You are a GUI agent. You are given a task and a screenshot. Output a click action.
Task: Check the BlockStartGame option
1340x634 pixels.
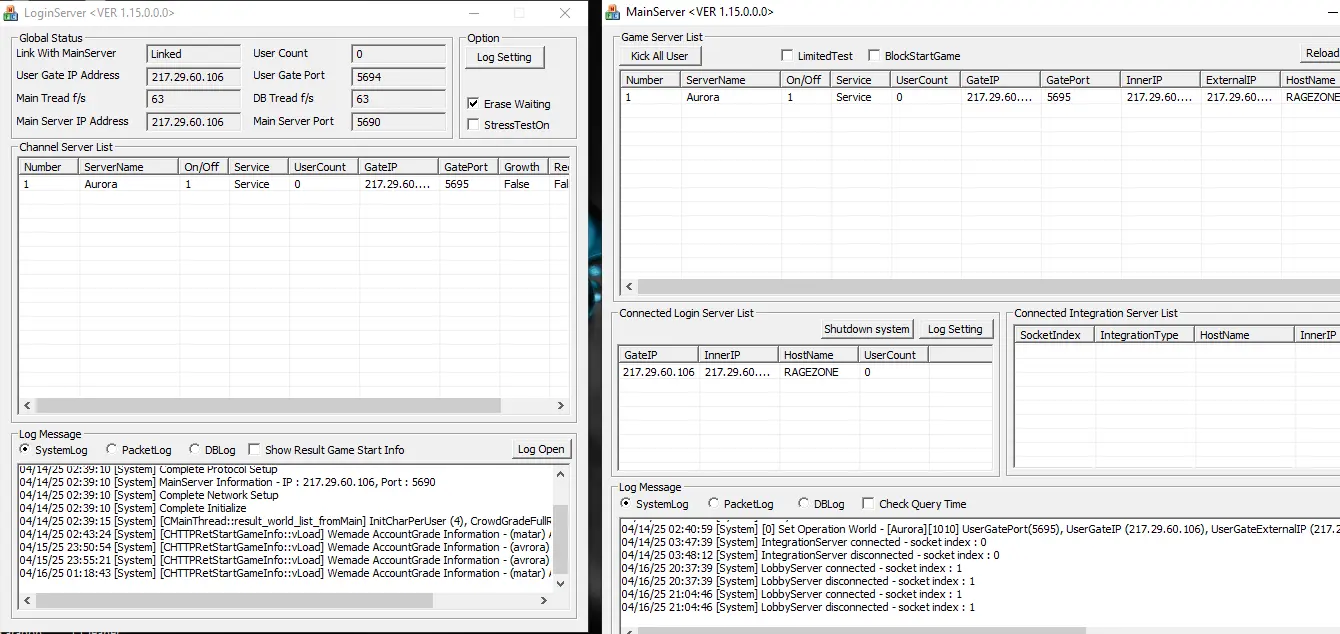point(874,56)
